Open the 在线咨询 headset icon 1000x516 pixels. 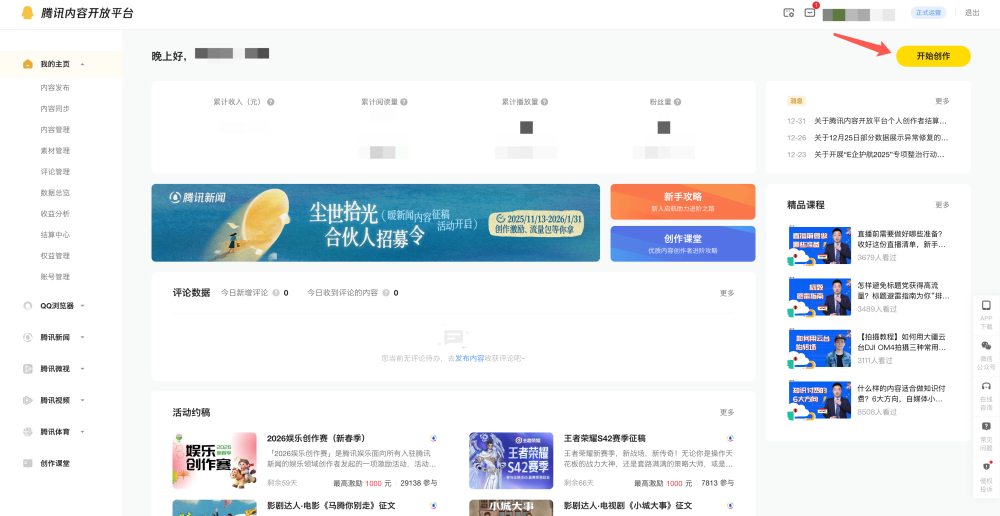(986, 386)
